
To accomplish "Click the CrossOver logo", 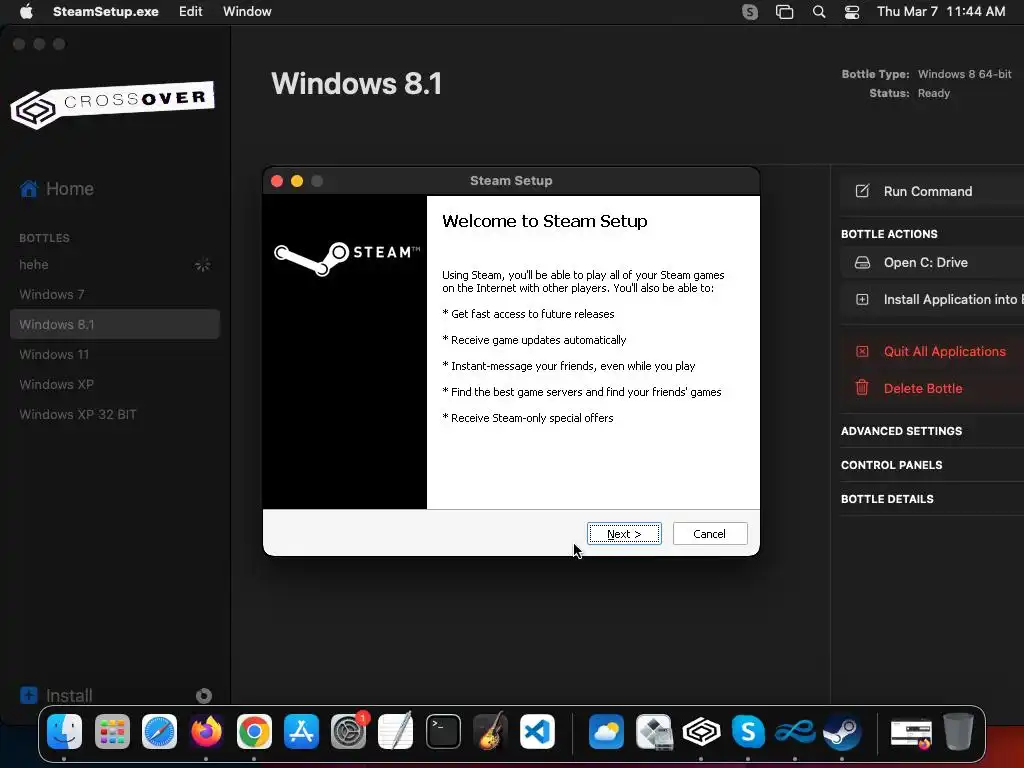I will tap(112, 104).
